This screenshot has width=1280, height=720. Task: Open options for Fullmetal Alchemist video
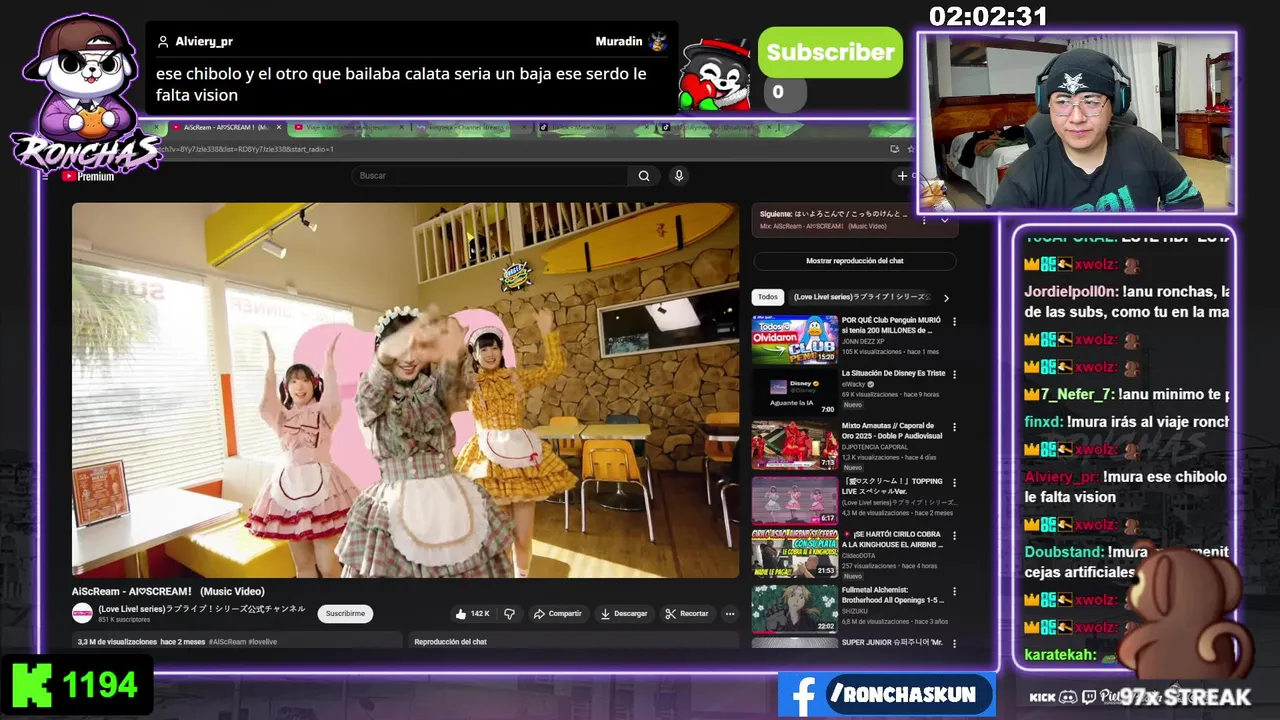pyautogui.click(x=954, y=591)
